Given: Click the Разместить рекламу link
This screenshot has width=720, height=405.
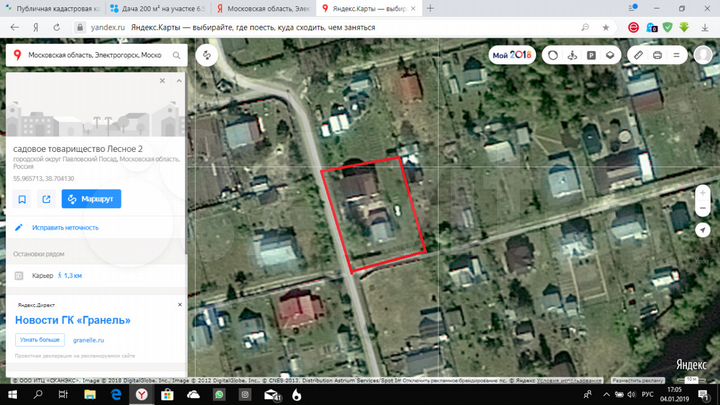Looking at the screenshot, I should coord(637,381).
